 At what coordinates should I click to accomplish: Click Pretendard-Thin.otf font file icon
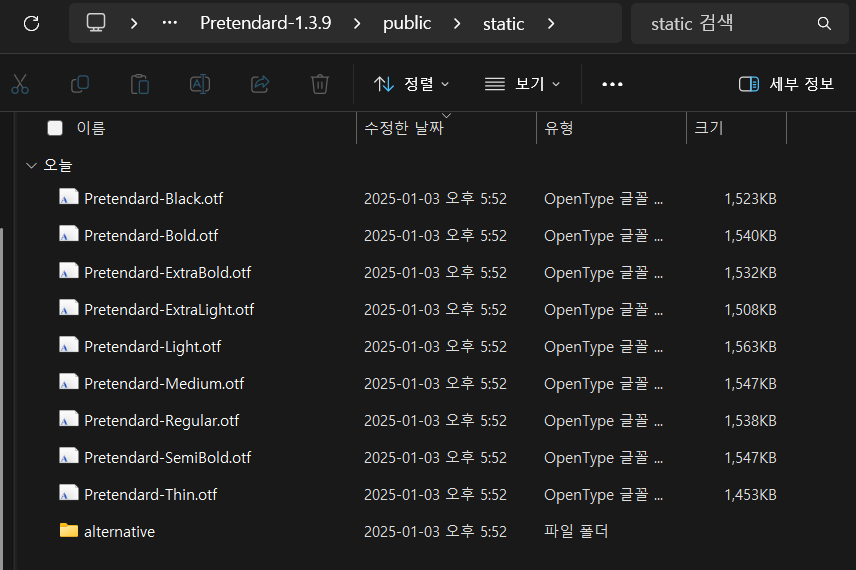point(69,494)
